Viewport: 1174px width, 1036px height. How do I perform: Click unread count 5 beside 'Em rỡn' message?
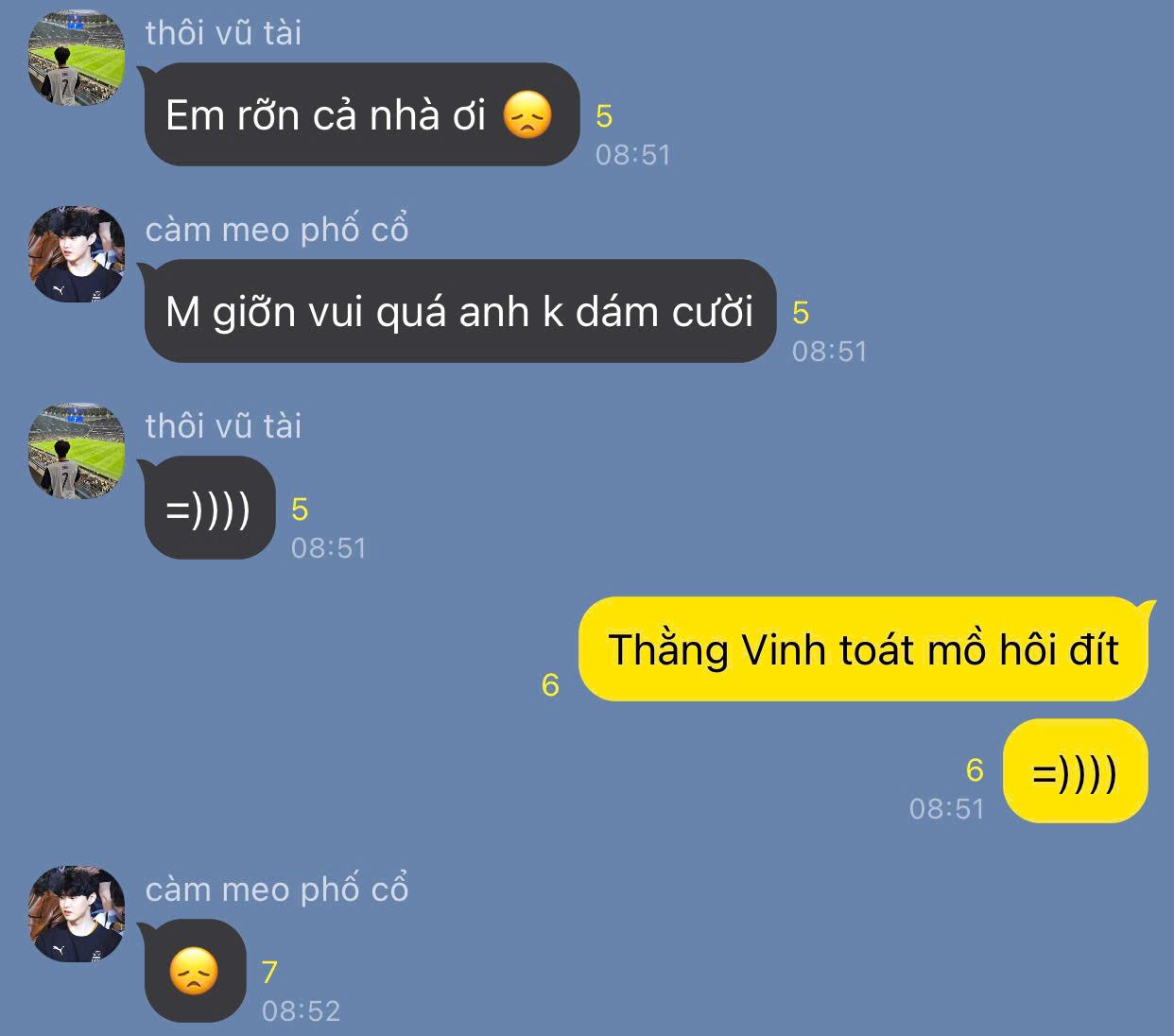tap(604, 116)
